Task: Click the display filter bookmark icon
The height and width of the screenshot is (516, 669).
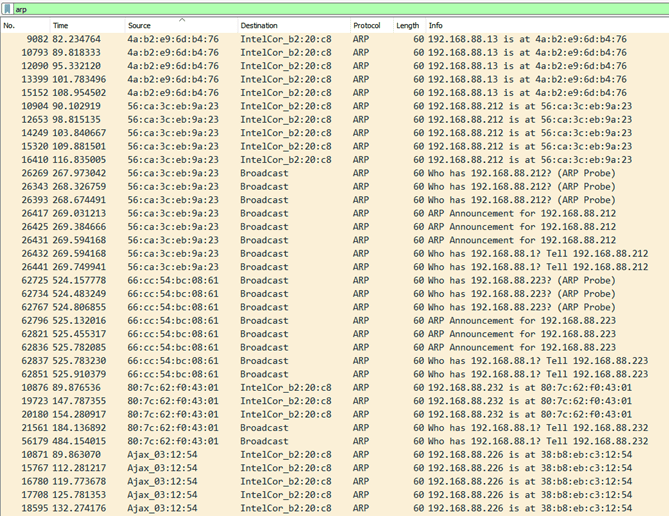Action: (x=8, y=9)
